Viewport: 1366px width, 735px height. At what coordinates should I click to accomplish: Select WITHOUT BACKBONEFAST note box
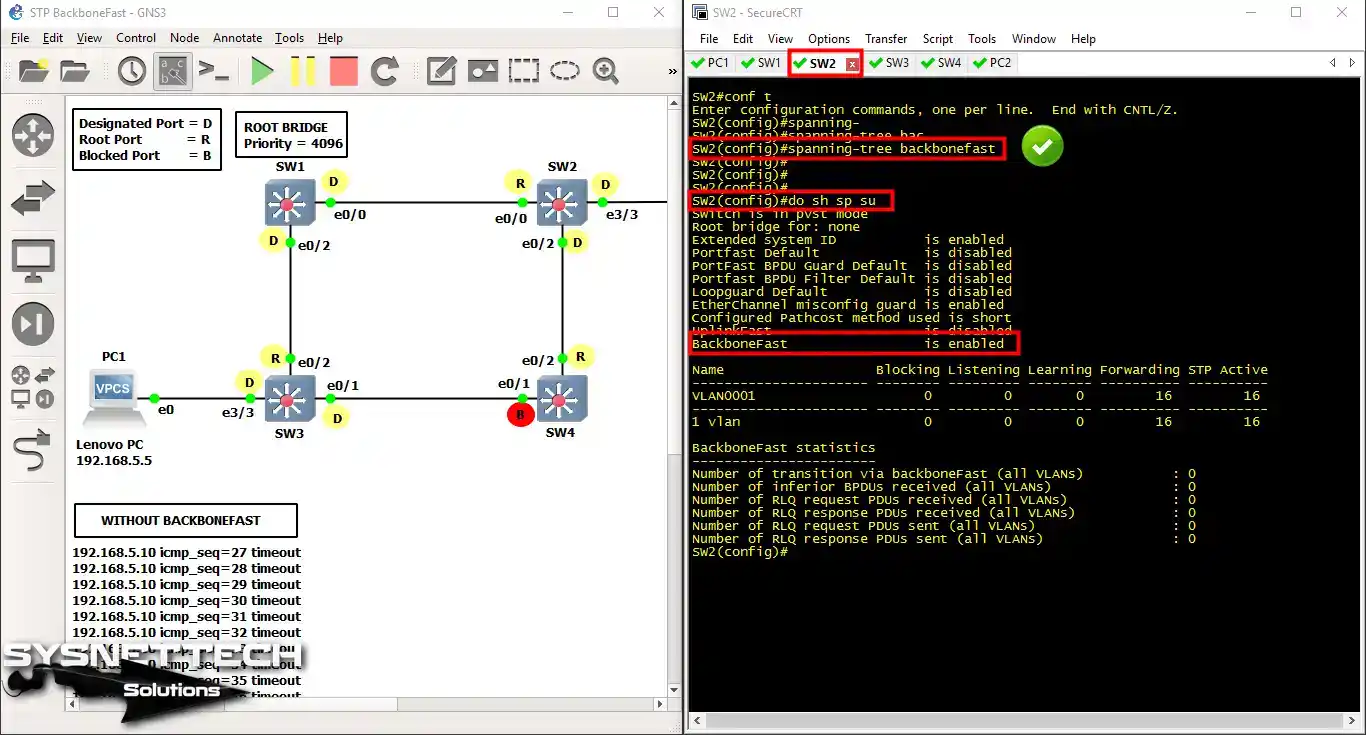pos(186,520)
